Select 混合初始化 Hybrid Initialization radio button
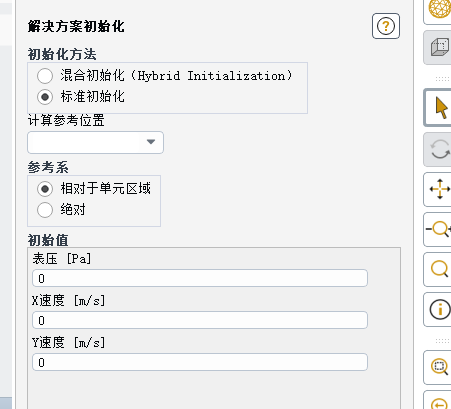Screen dimensions: 451x409 tap(45, 76)
